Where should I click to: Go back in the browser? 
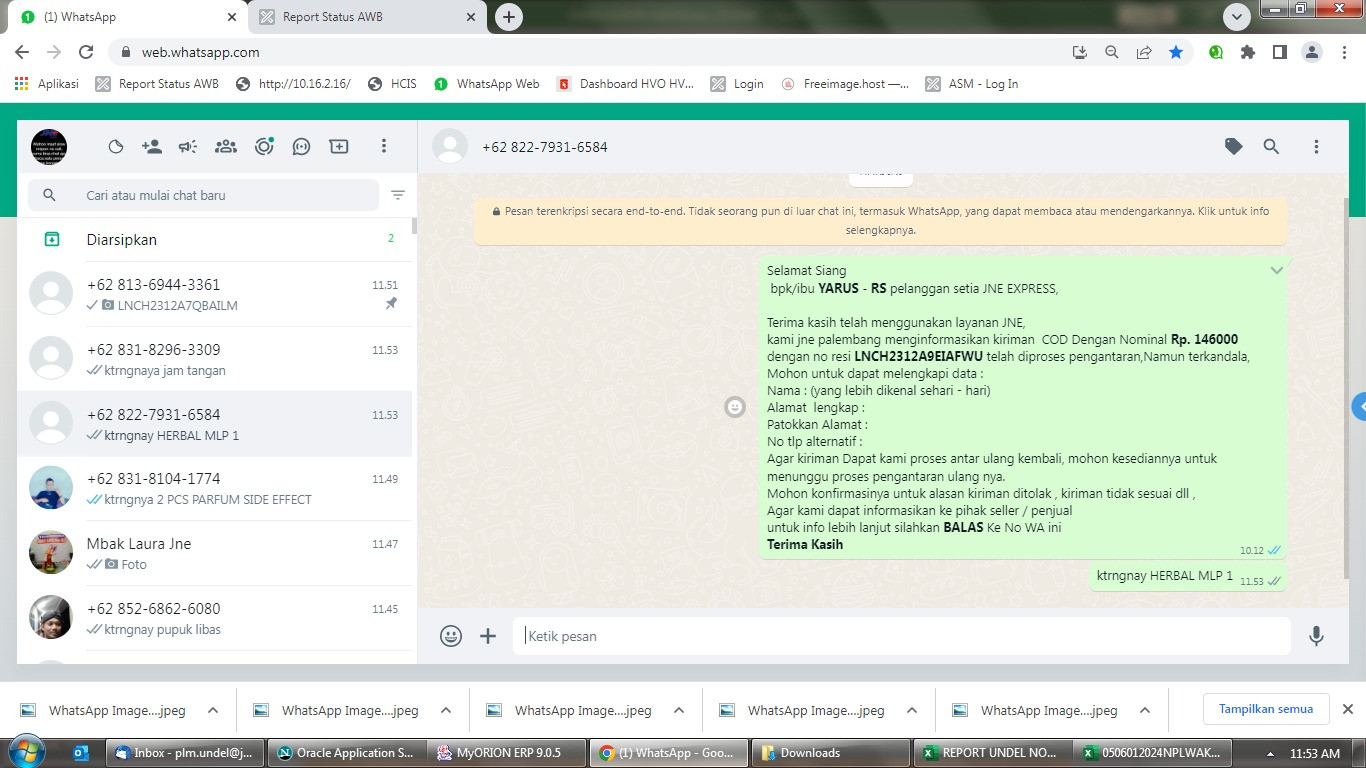click(22, 52)
